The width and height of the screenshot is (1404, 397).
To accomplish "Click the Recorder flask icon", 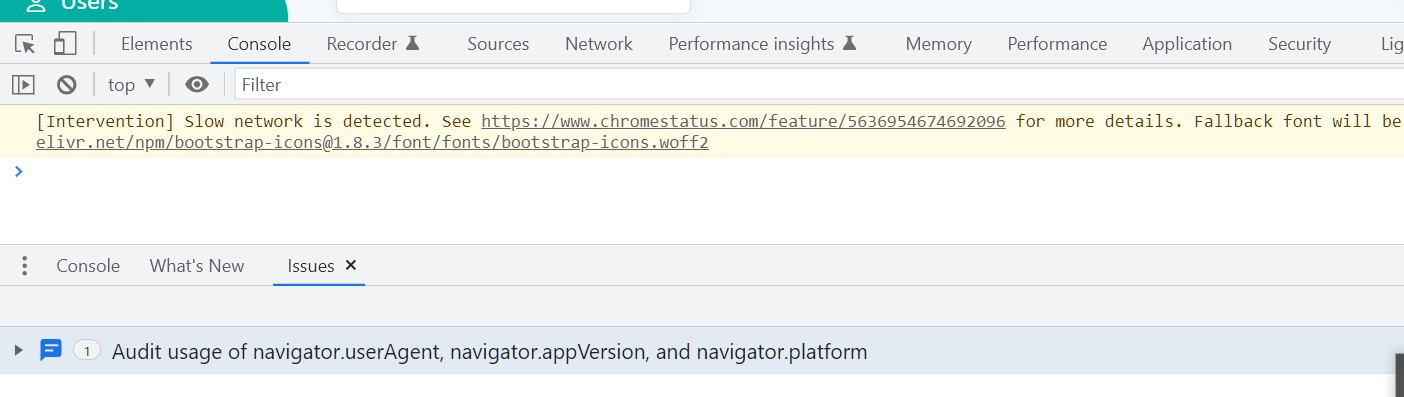I will point(412,43).
